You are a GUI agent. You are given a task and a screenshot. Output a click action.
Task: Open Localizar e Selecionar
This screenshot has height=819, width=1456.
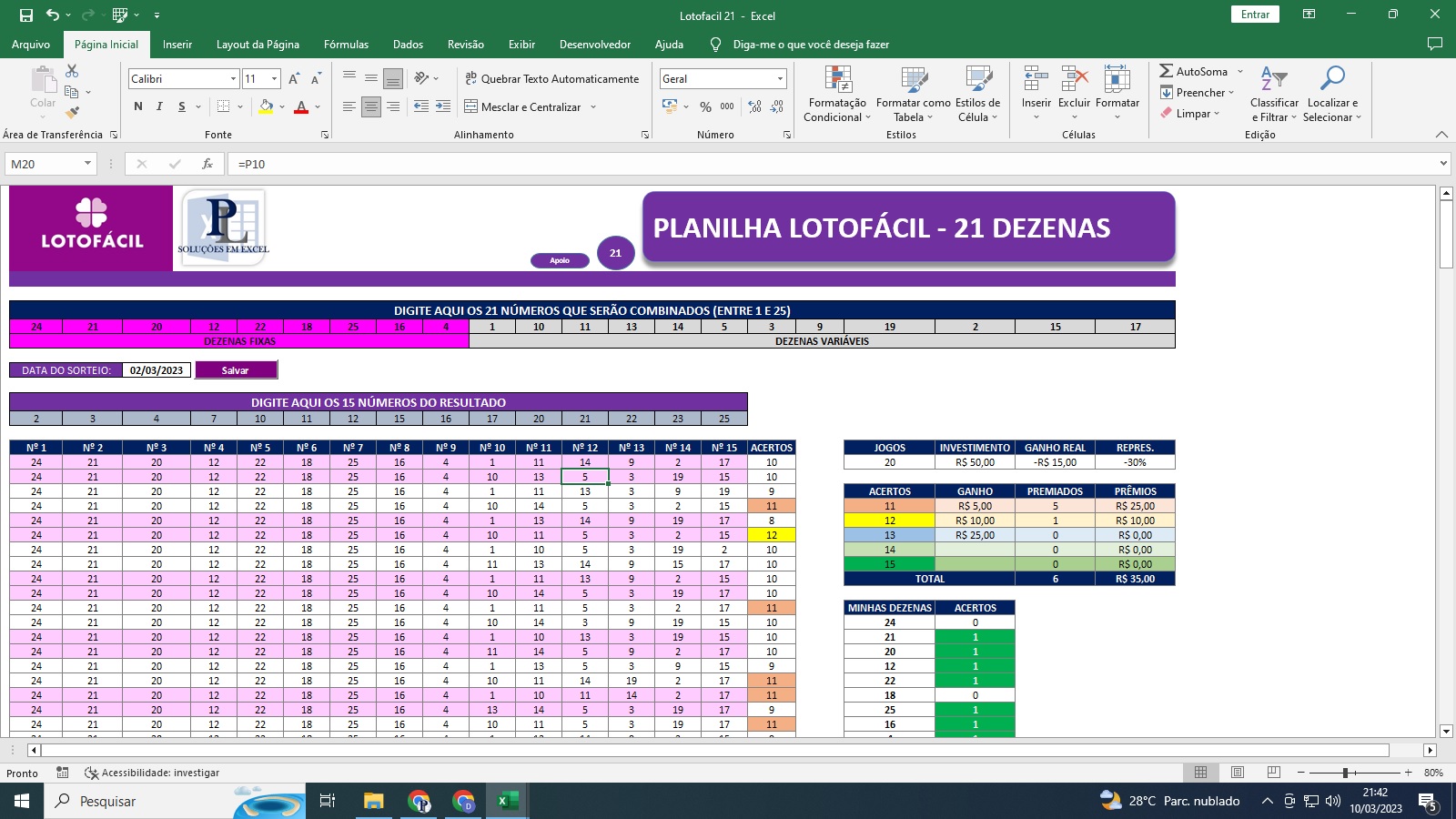click(x=1331, y=94)
